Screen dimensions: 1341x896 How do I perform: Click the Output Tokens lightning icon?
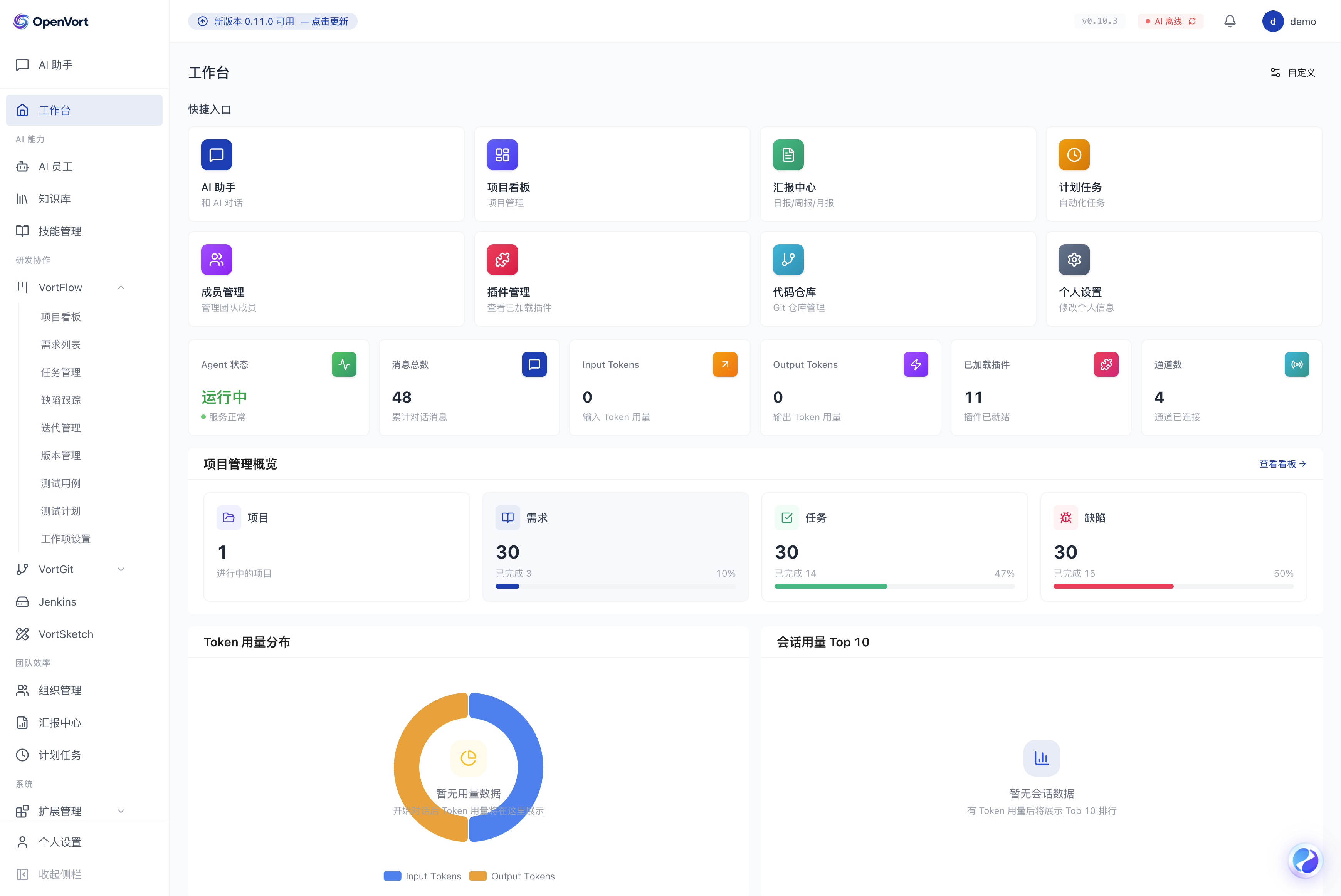tap(916, 364)
